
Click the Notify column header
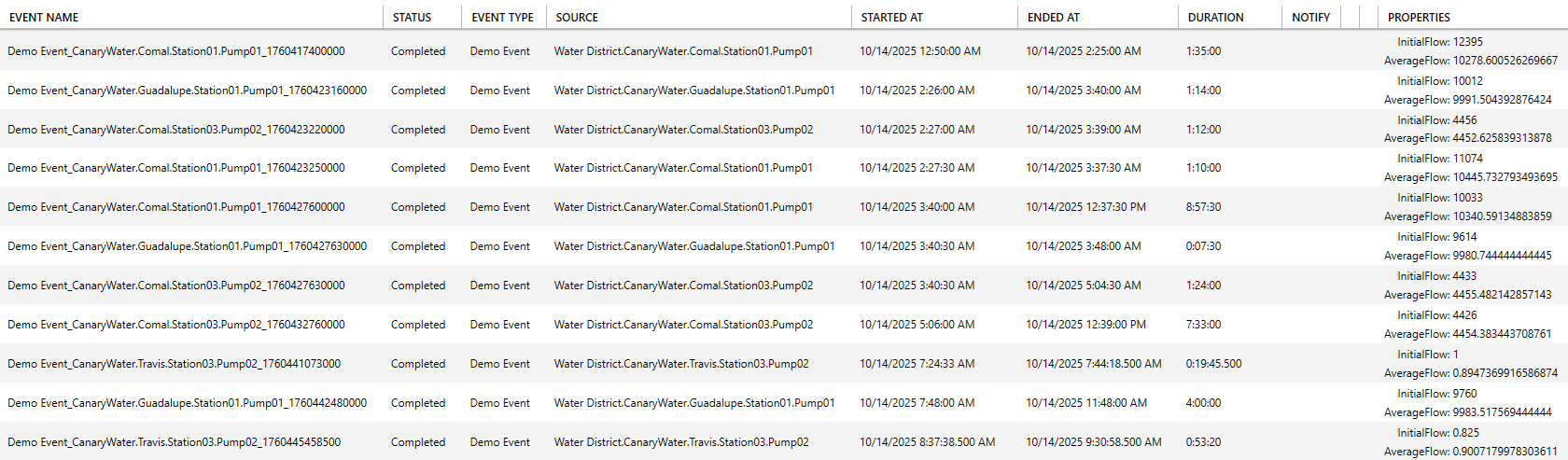point(1310,17)
